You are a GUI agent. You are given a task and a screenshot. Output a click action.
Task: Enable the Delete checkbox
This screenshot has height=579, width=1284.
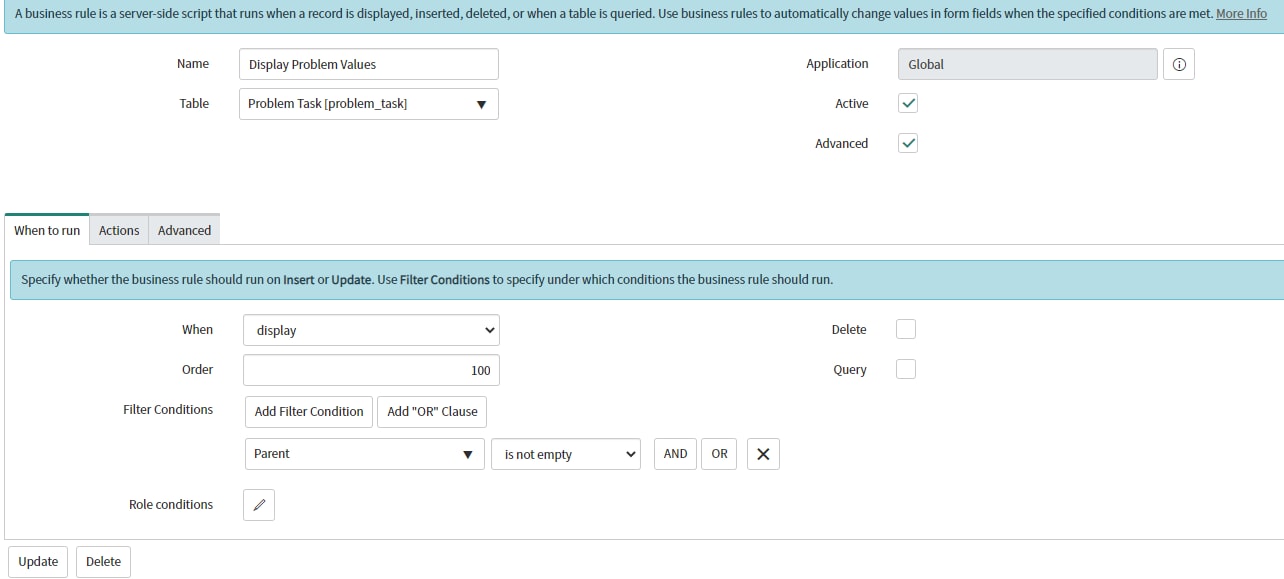tap(905, 329)
